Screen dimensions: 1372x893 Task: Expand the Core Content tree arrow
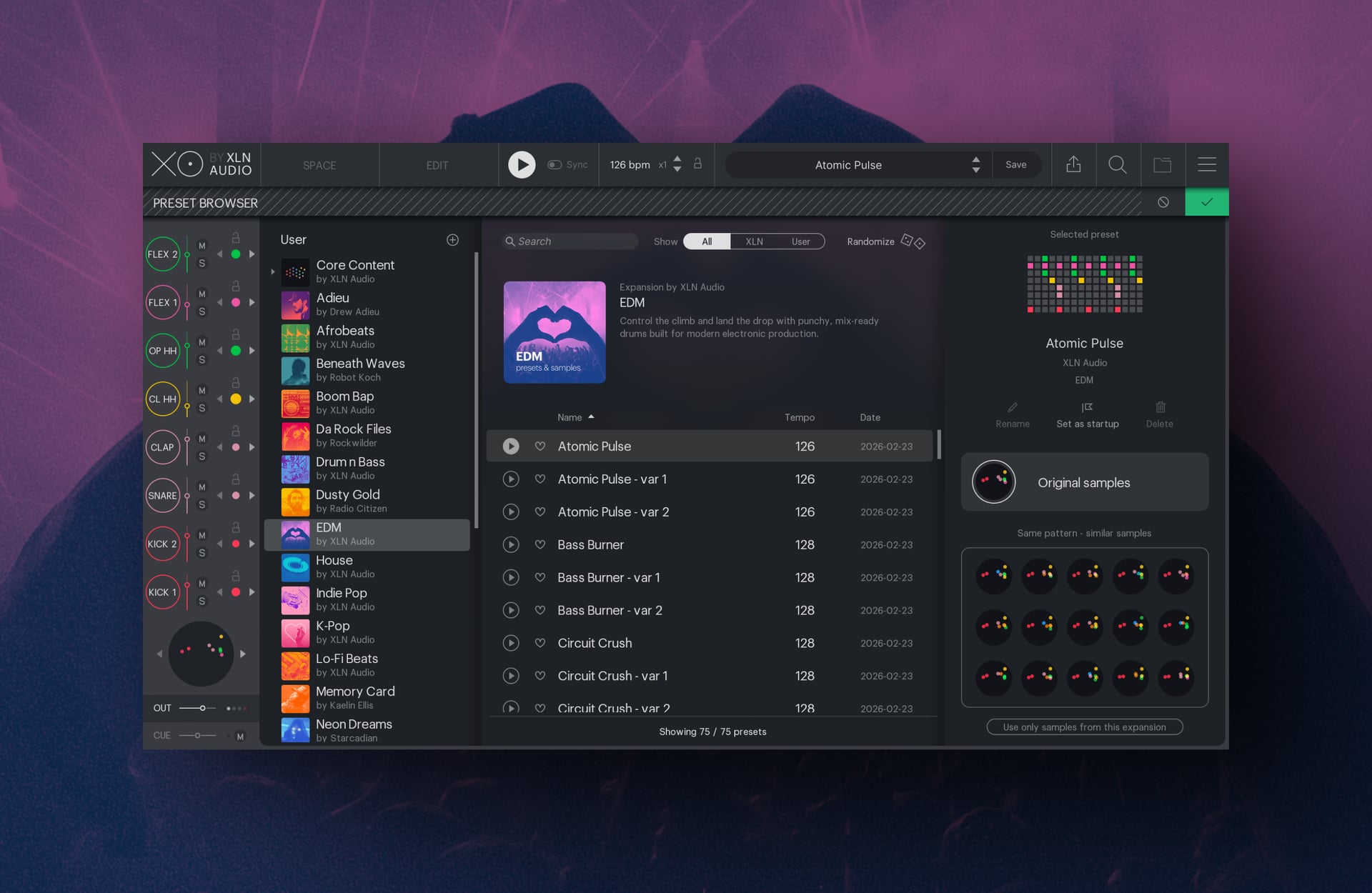pyautogui.click(x=273, y=271)
